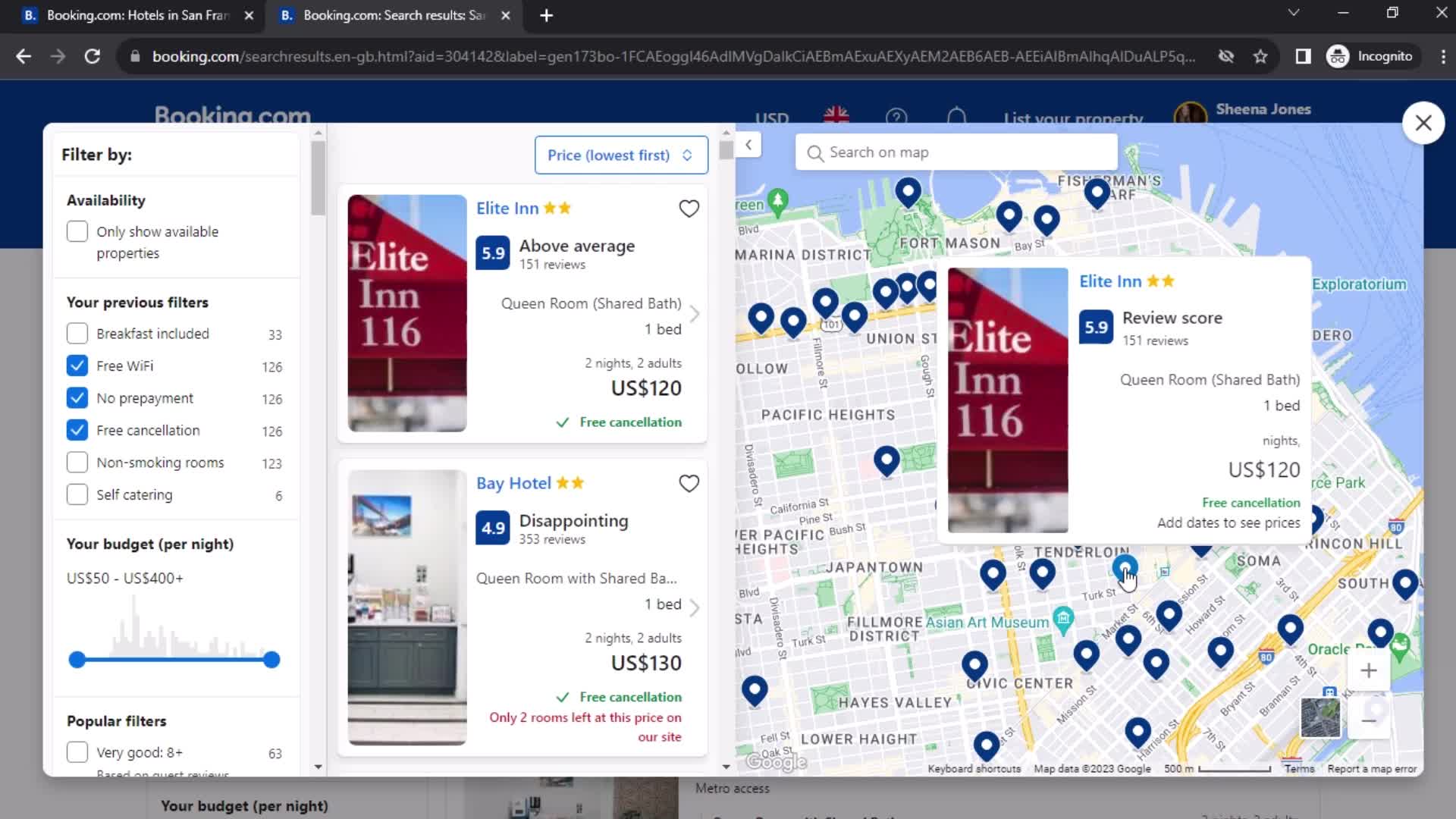Click the Exploratorium label on map

coord(1359,284)
